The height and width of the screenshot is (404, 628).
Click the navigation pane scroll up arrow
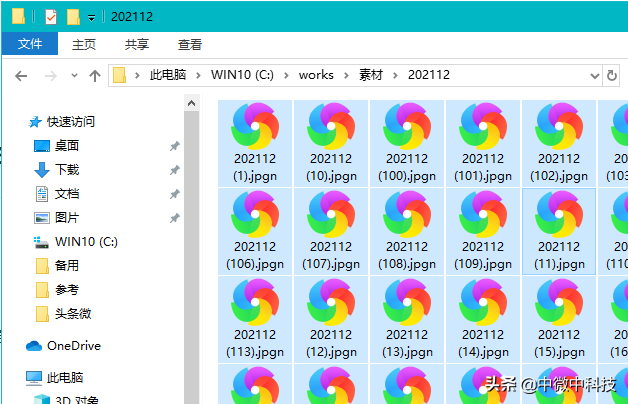(191, 103)
